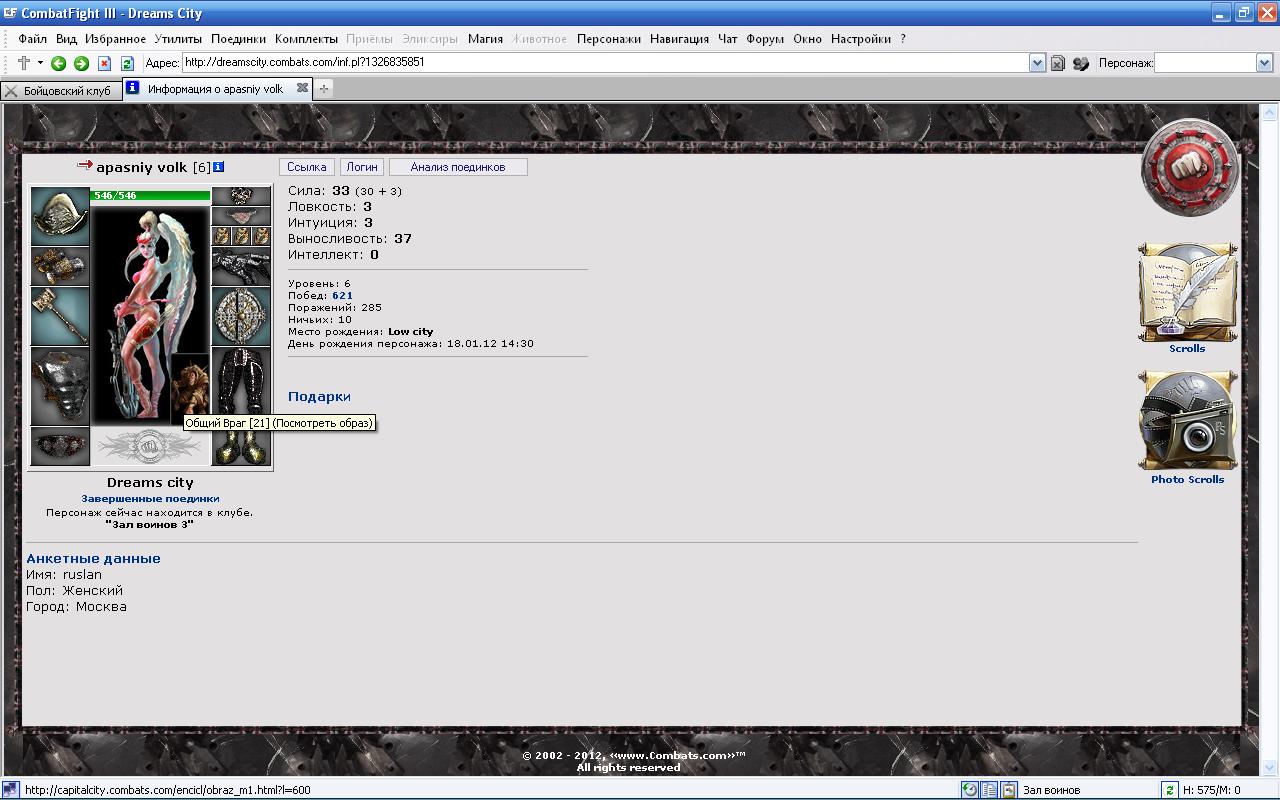
Task: Click the round shield equipment slot
Action: (x=241, y=316)
